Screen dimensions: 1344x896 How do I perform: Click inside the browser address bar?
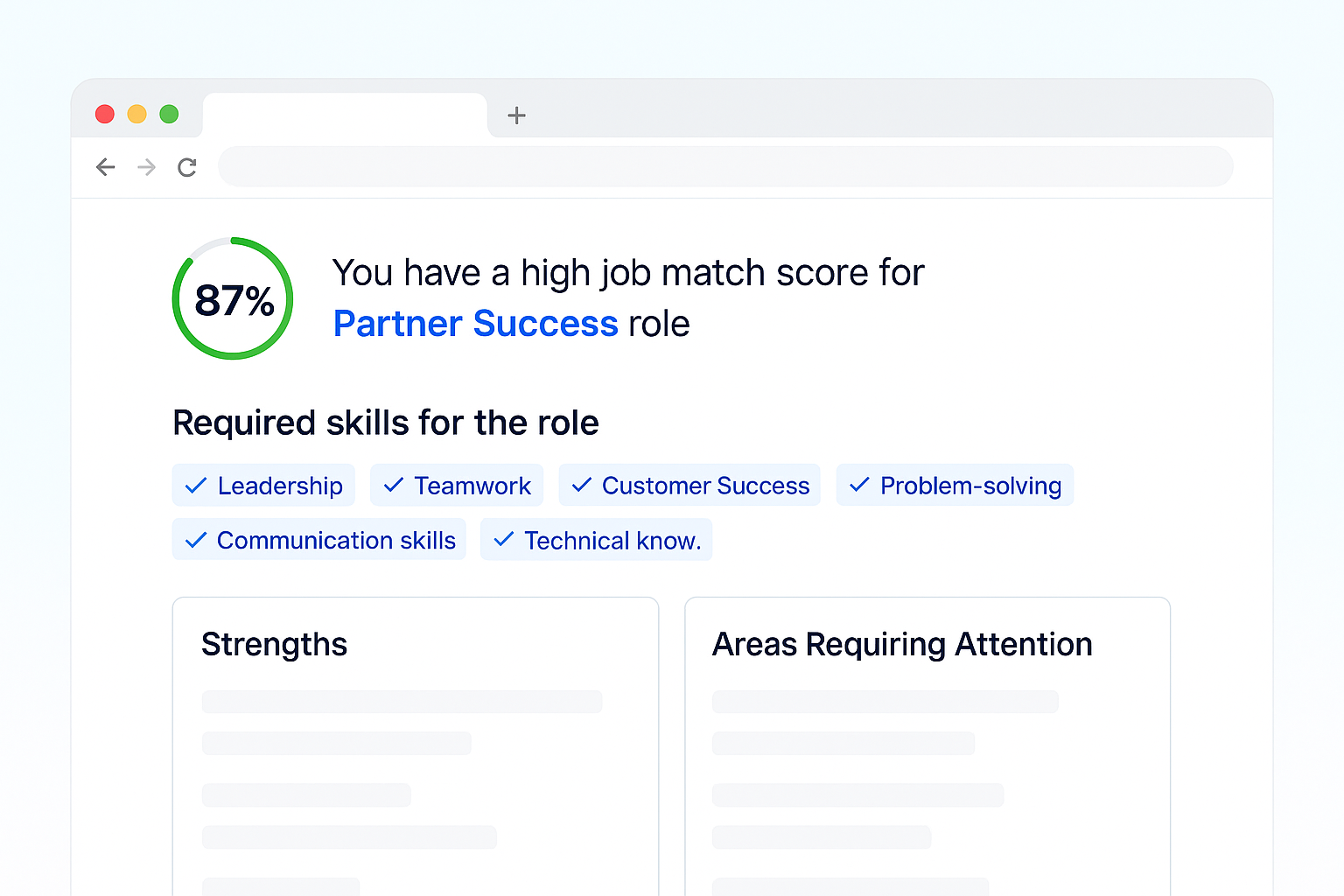click(x=726, y=166)
